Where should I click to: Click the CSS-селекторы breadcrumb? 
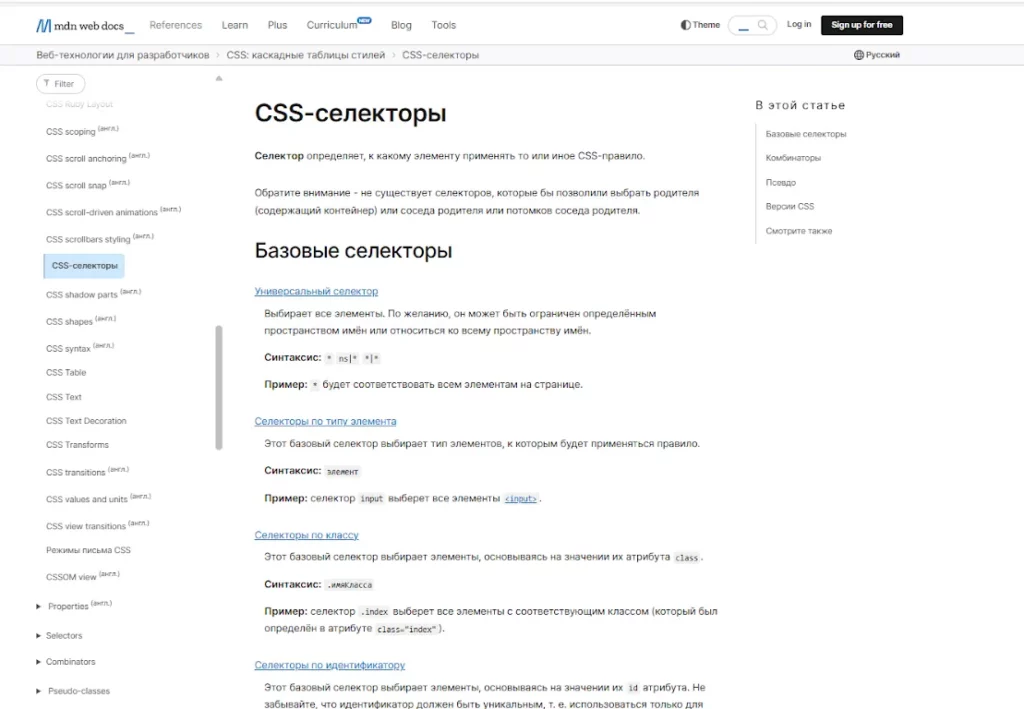pos(440,55)
